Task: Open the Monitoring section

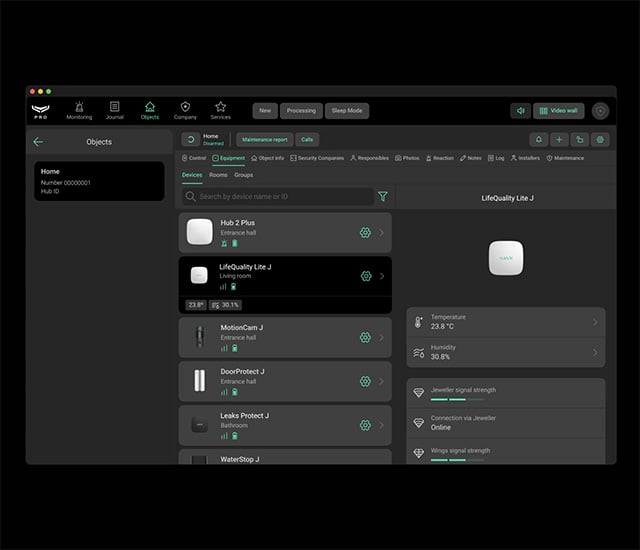Action: [79, 111]
